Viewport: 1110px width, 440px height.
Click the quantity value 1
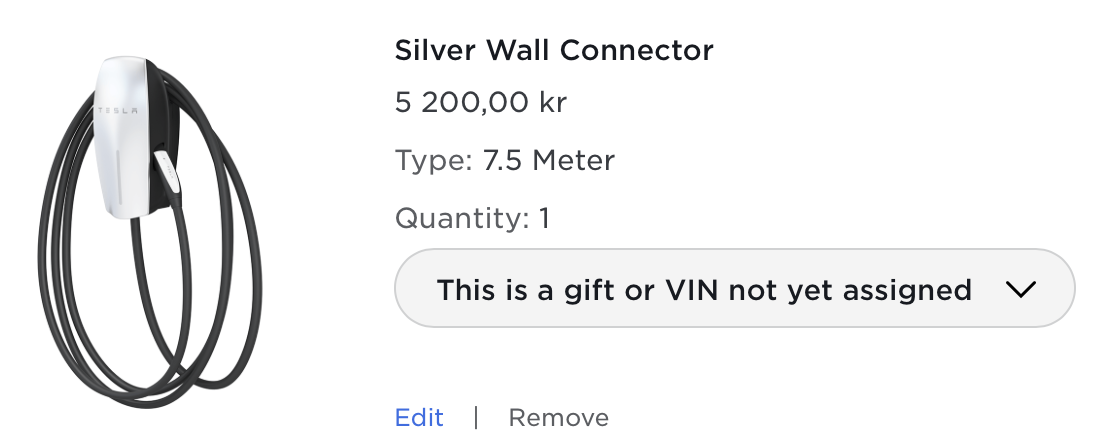tap(544, 217)
